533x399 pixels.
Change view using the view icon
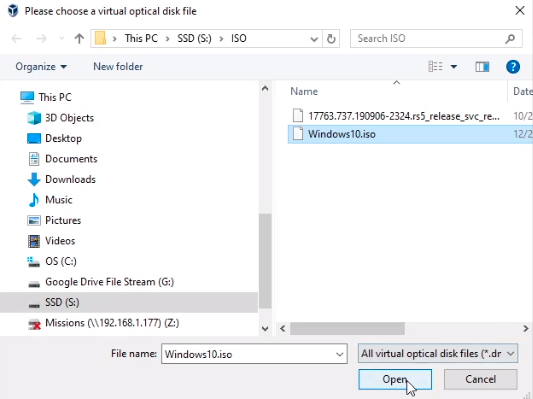point(435,67)
